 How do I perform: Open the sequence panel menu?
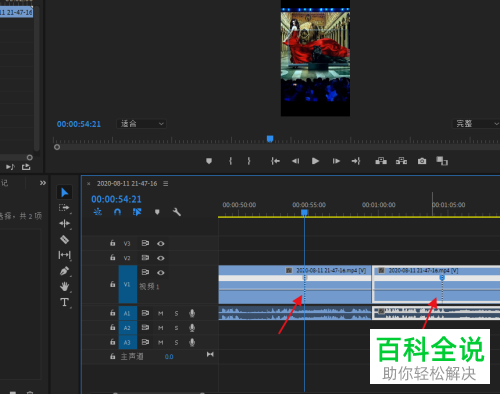pyautogui.click(x=166, y=184)
